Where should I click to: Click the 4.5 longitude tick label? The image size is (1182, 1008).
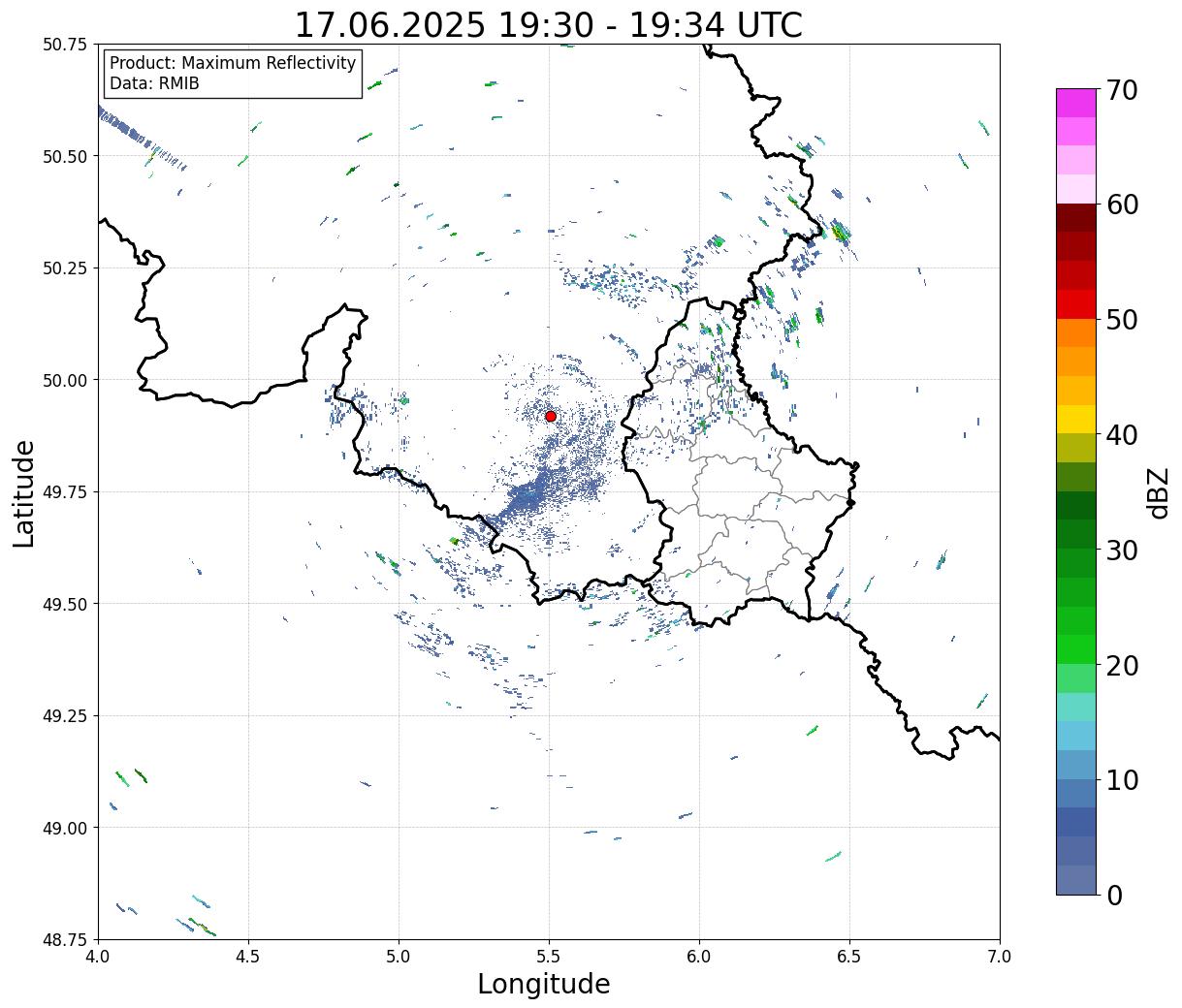pyautogui.click(x=248, y=956)
